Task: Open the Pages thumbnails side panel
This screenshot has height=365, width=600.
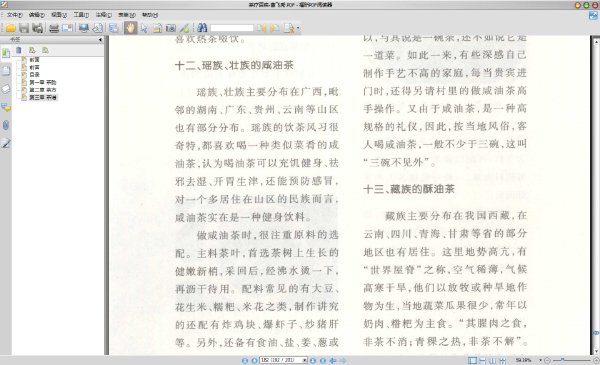Action: pos(6,71)
